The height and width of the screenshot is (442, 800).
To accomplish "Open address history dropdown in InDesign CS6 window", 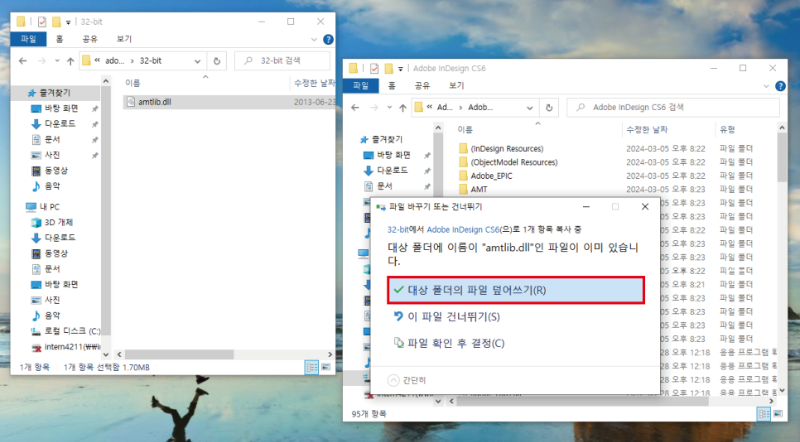I will coord(530,108).
